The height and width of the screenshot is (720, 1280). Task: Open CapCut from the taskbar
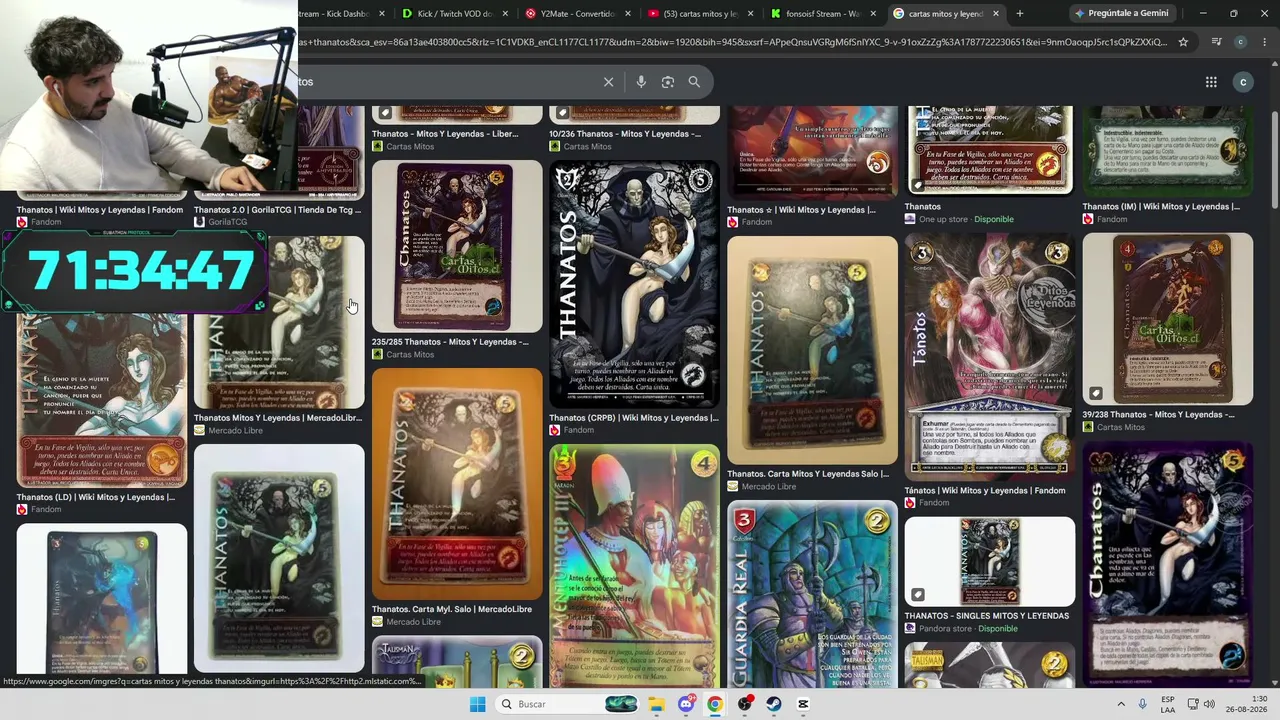click(803, 704)
